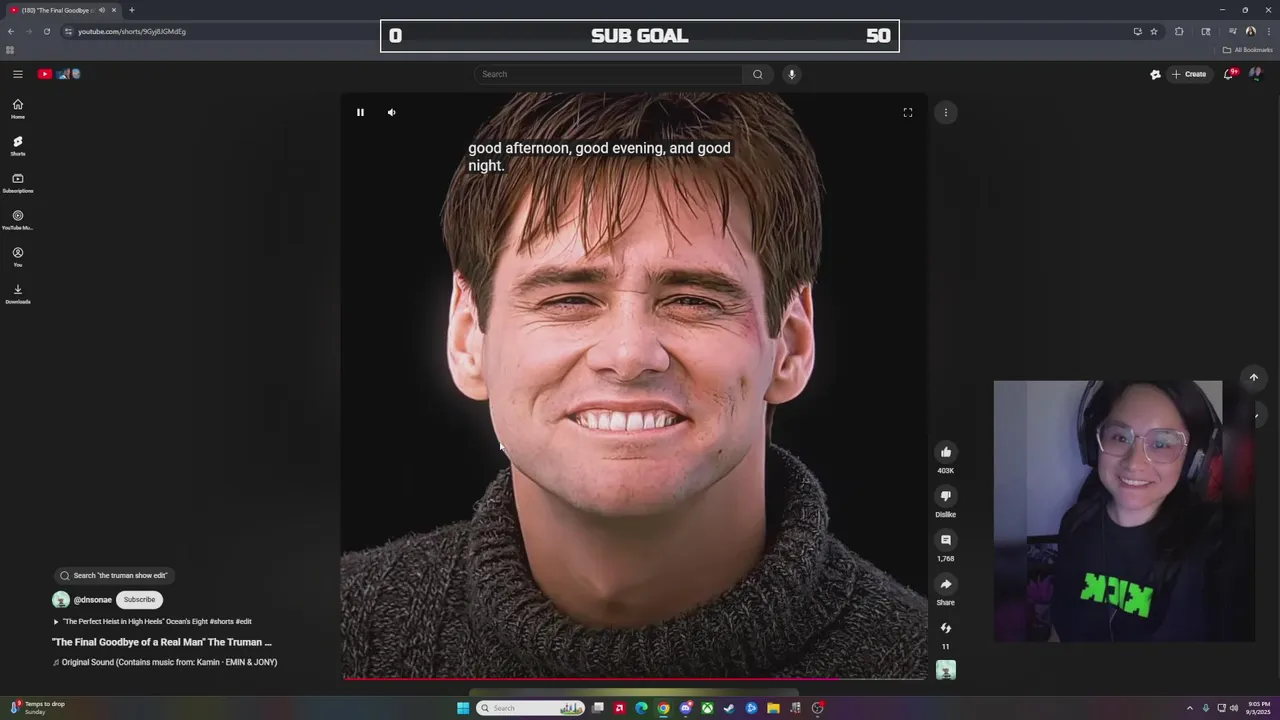
Task: Open Chrome extensions puzzle icon
Action: click(x=1179, y=31)
